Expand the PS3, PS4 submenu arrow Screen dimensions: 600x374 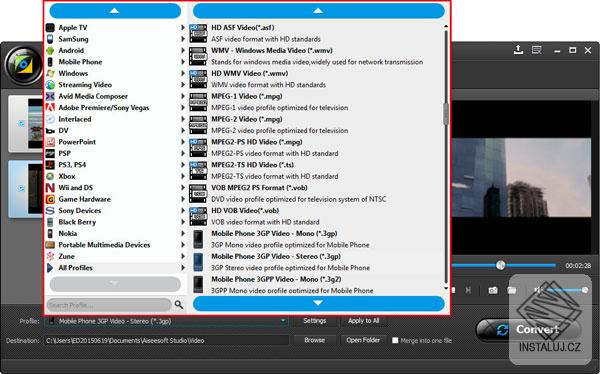point(183,165)
